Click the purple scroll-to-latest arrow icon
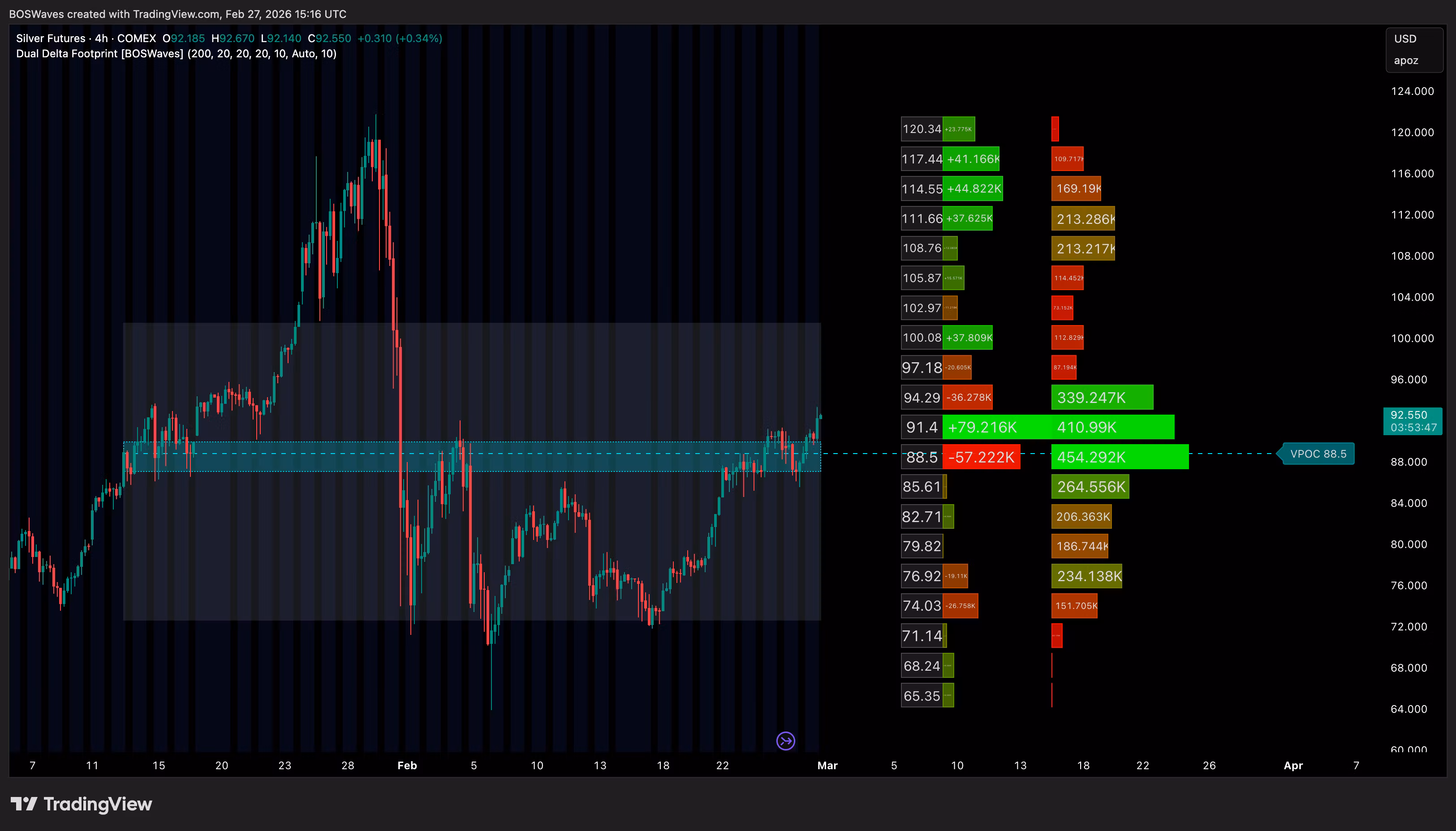 tap(786, 741)
